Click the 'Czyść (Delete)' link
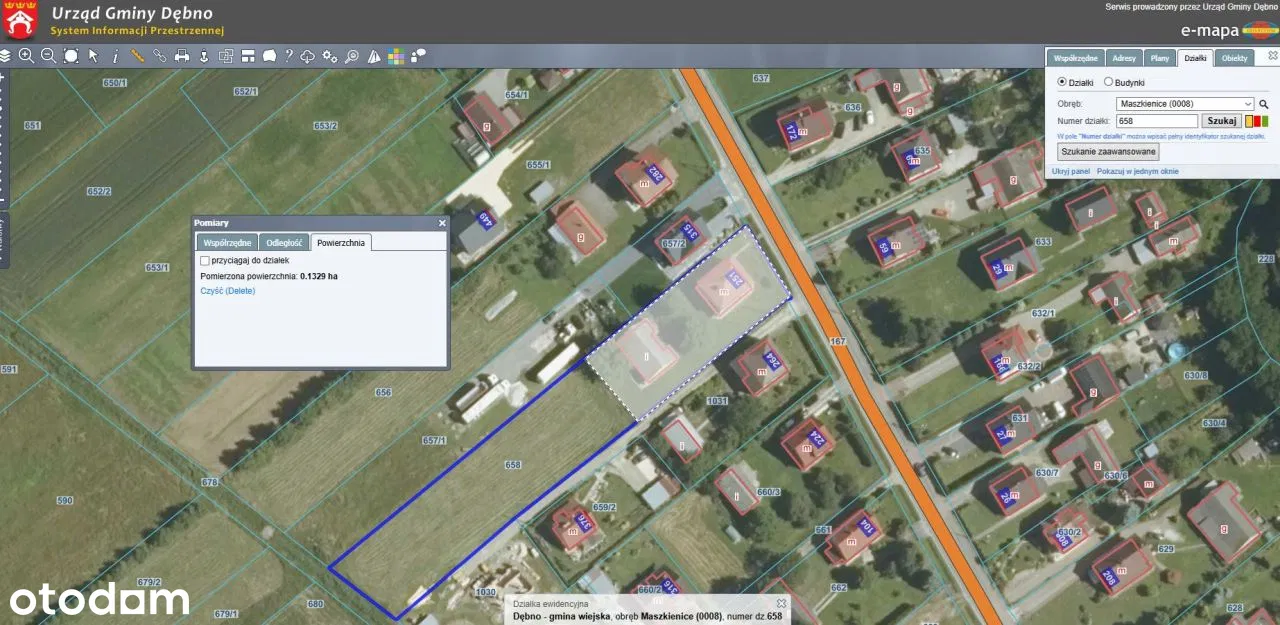 [228, 291]
